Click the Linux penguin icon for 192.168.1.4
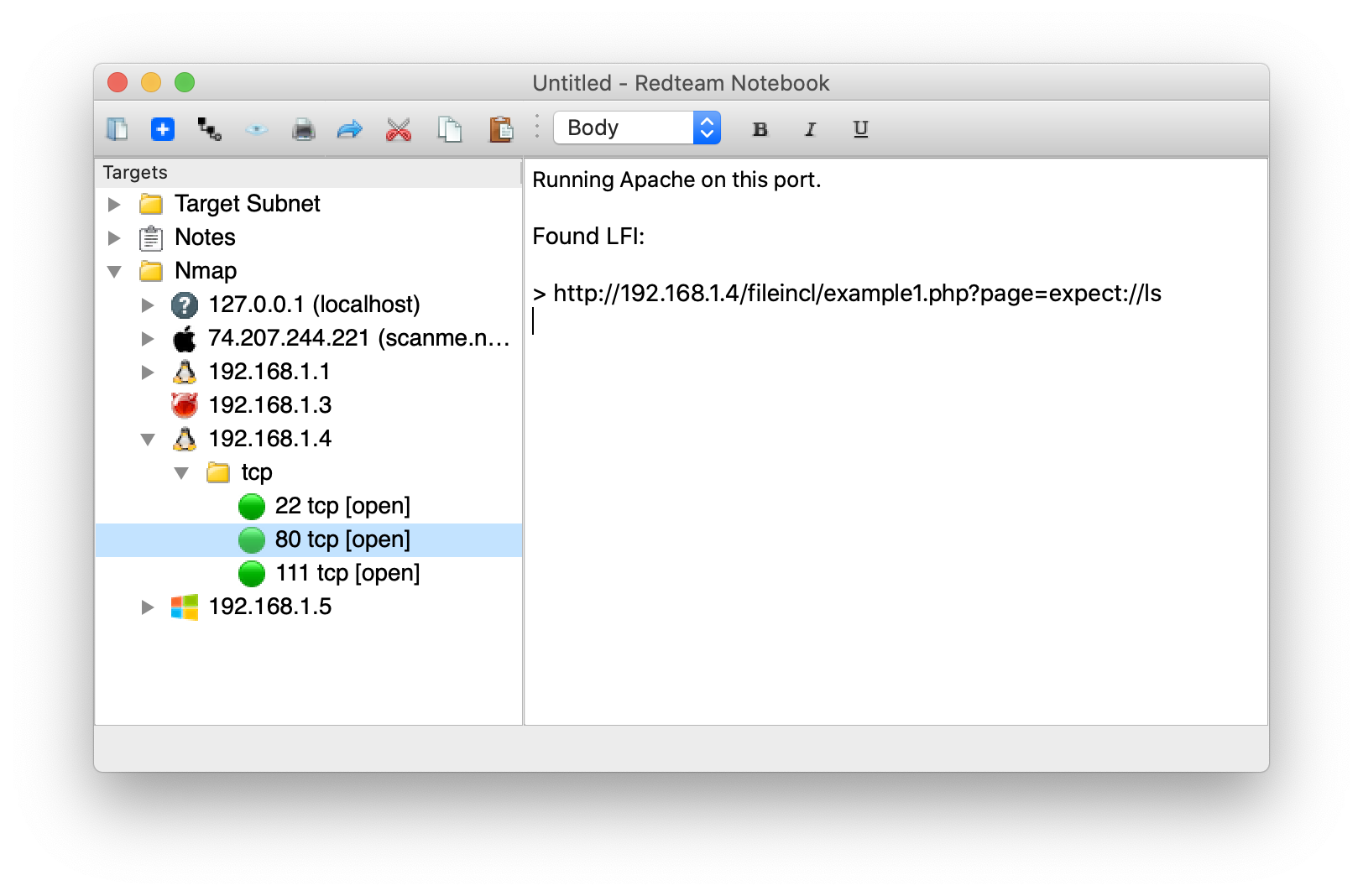Viewport: 1363px width, 896px height. pos(185,439)
